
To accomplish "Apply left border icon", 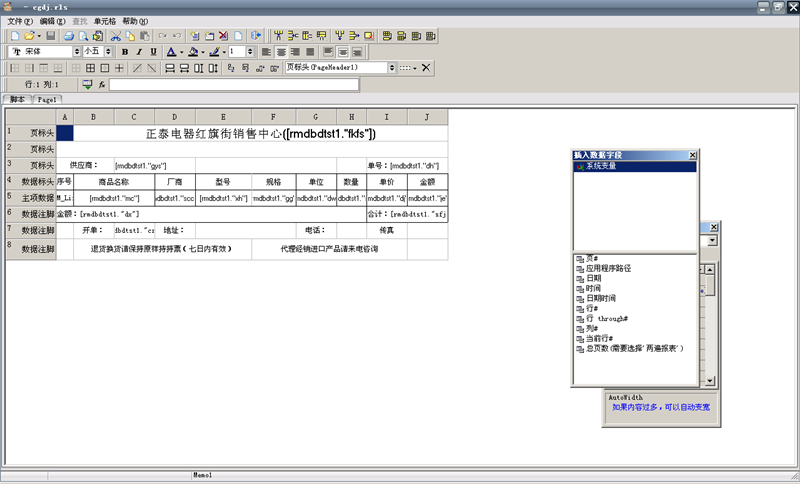I will pos(15,68).
